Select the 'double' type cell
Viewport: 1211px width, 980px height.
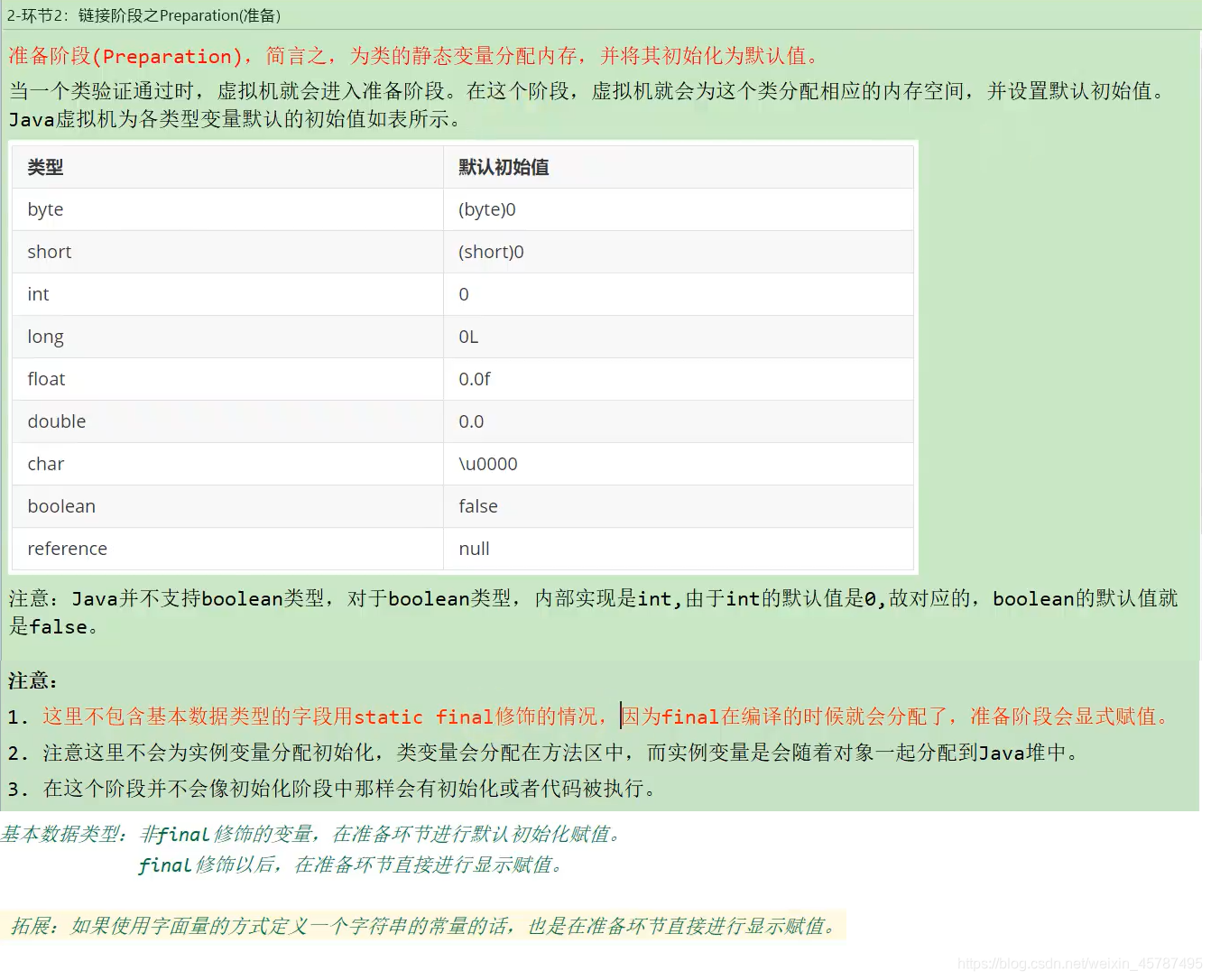click(x=227, y=421)
